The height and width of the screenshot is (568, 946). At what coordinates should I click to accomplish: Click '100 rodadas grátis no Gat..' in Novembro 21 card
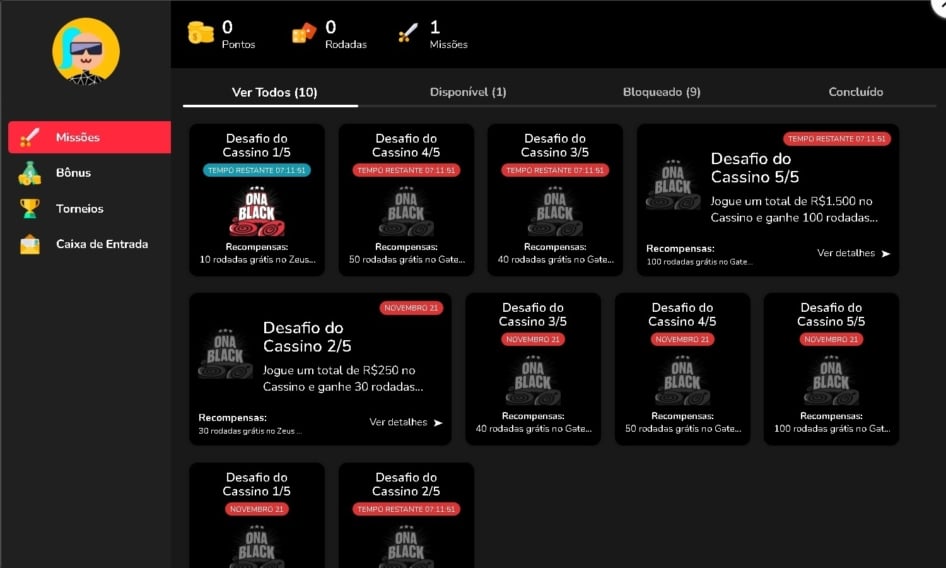pyautogui.click(x=832, y=429)
